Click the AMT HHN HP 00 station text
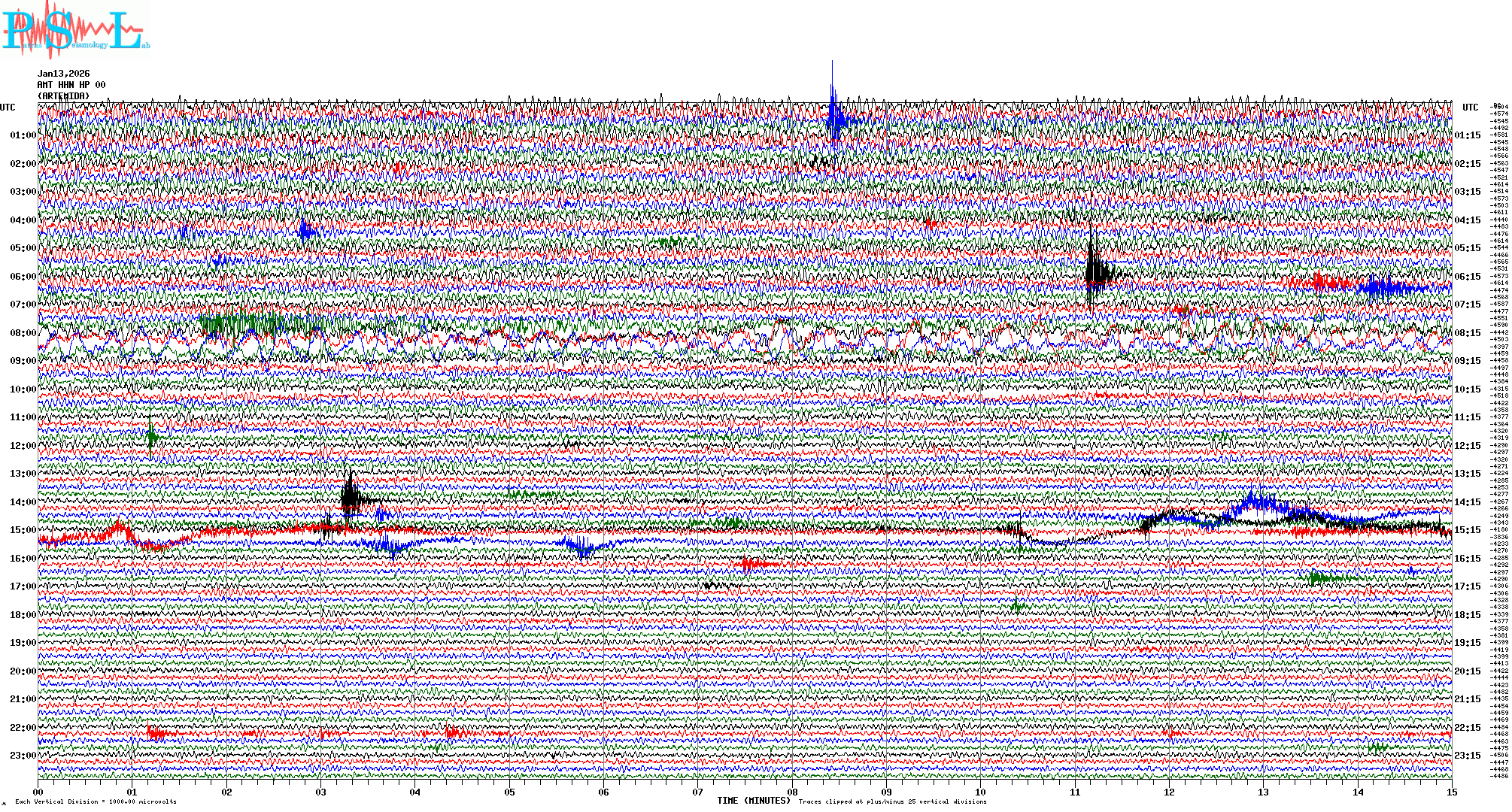1512x812 pixels. click(x=71, y=85)
